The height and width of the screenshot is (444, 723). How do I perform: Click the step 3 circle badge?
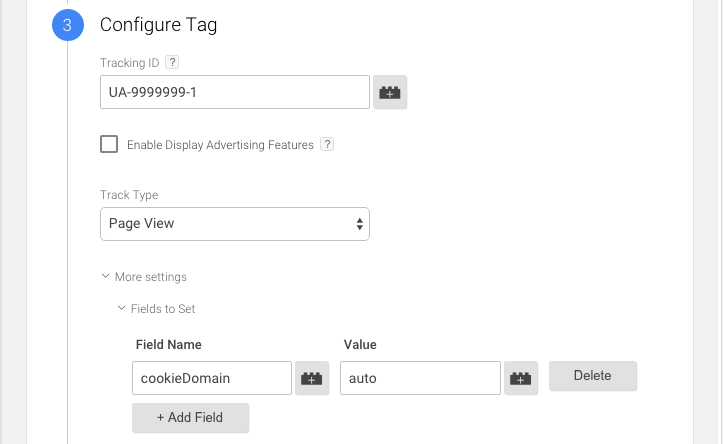coord(67,25)
